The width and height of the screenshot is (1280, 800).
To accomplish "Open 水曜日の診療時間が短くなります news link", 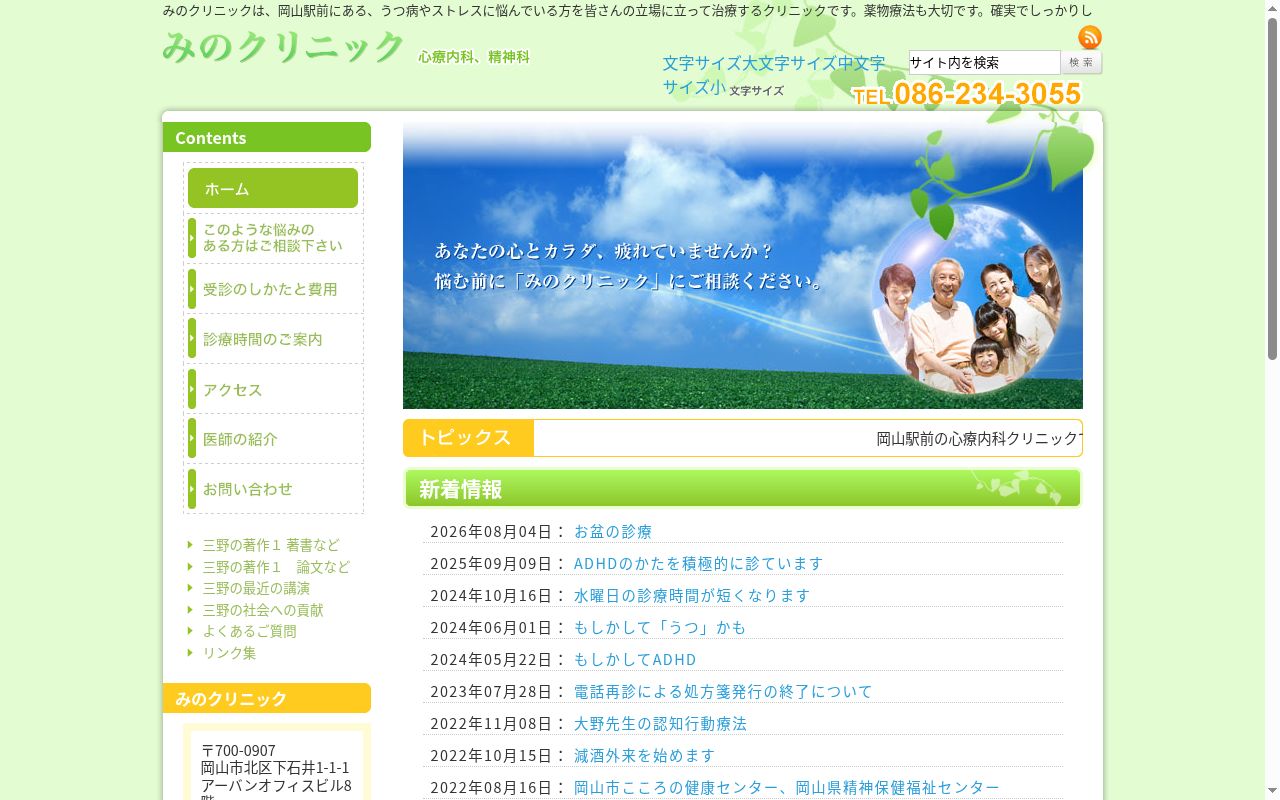I will pos(692,595).
